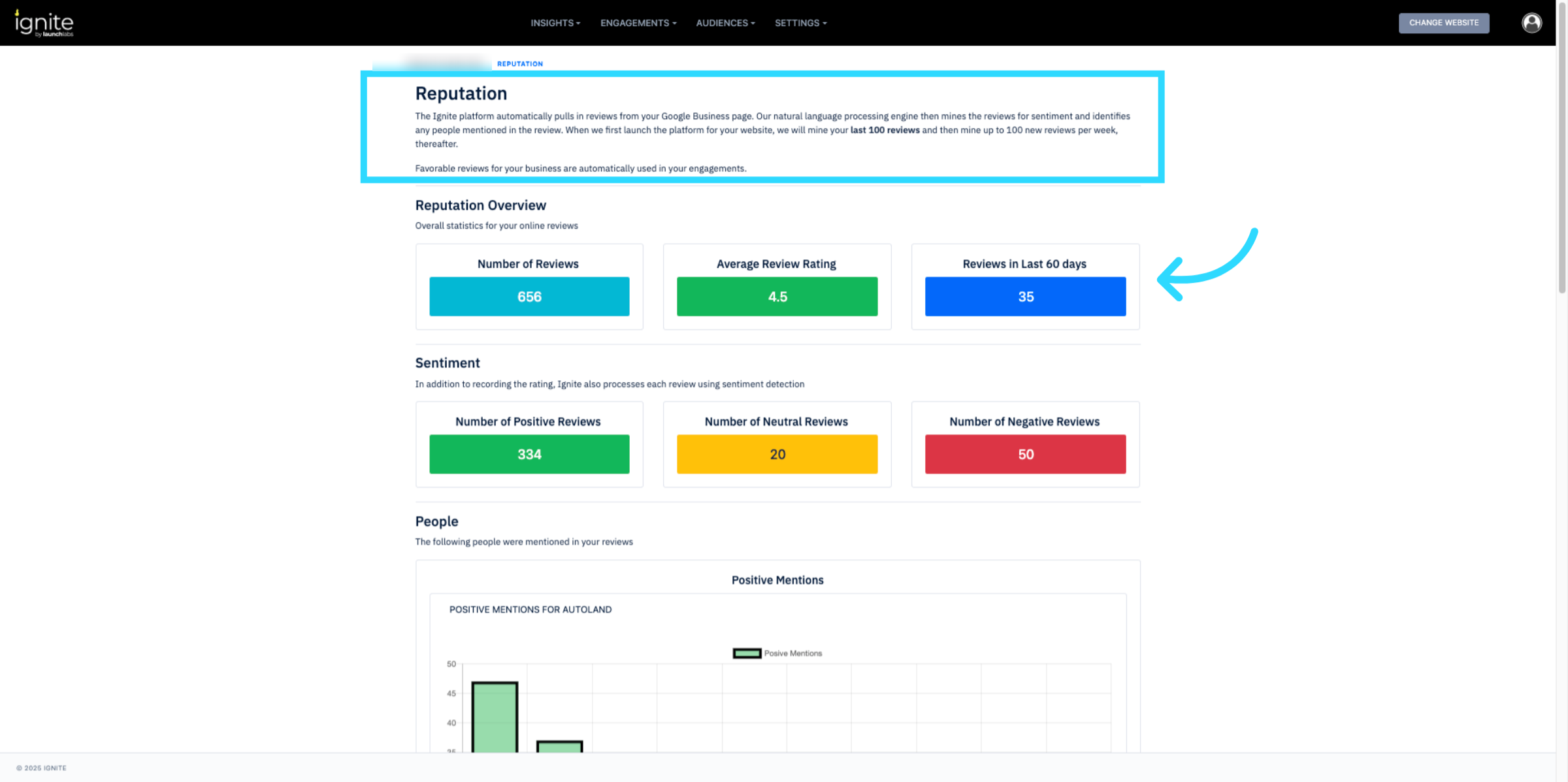Open the Insights dropdown menu

(555, 23)
